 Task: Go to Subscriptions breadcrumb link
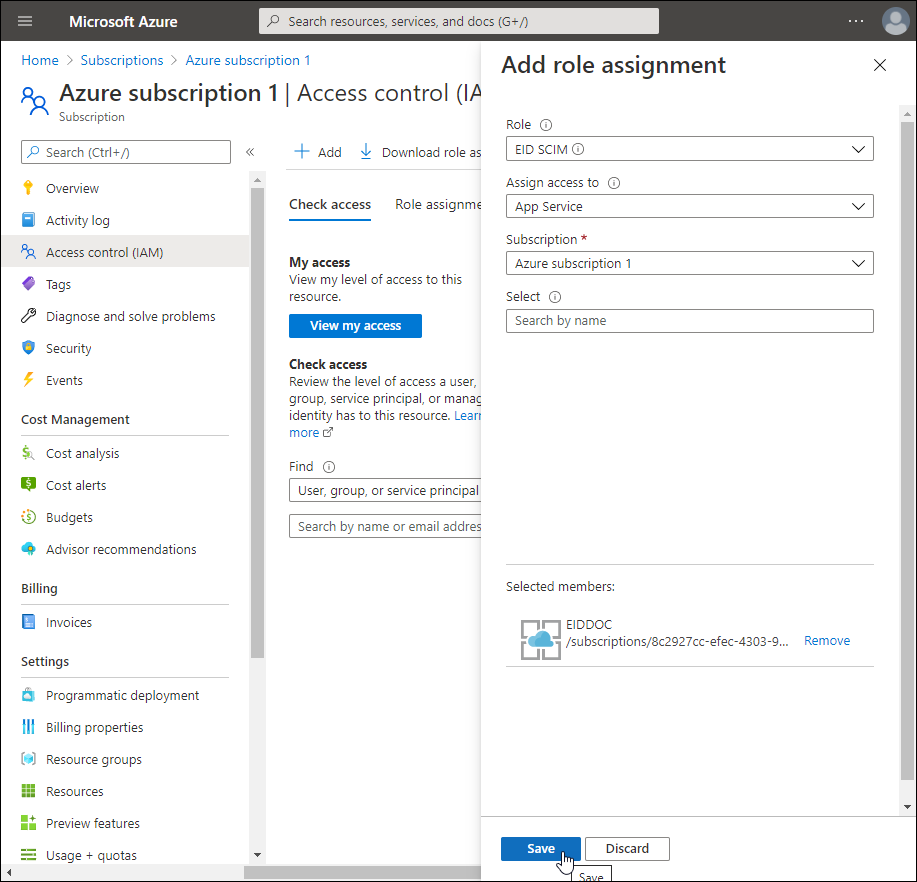(x=122, y=60)
